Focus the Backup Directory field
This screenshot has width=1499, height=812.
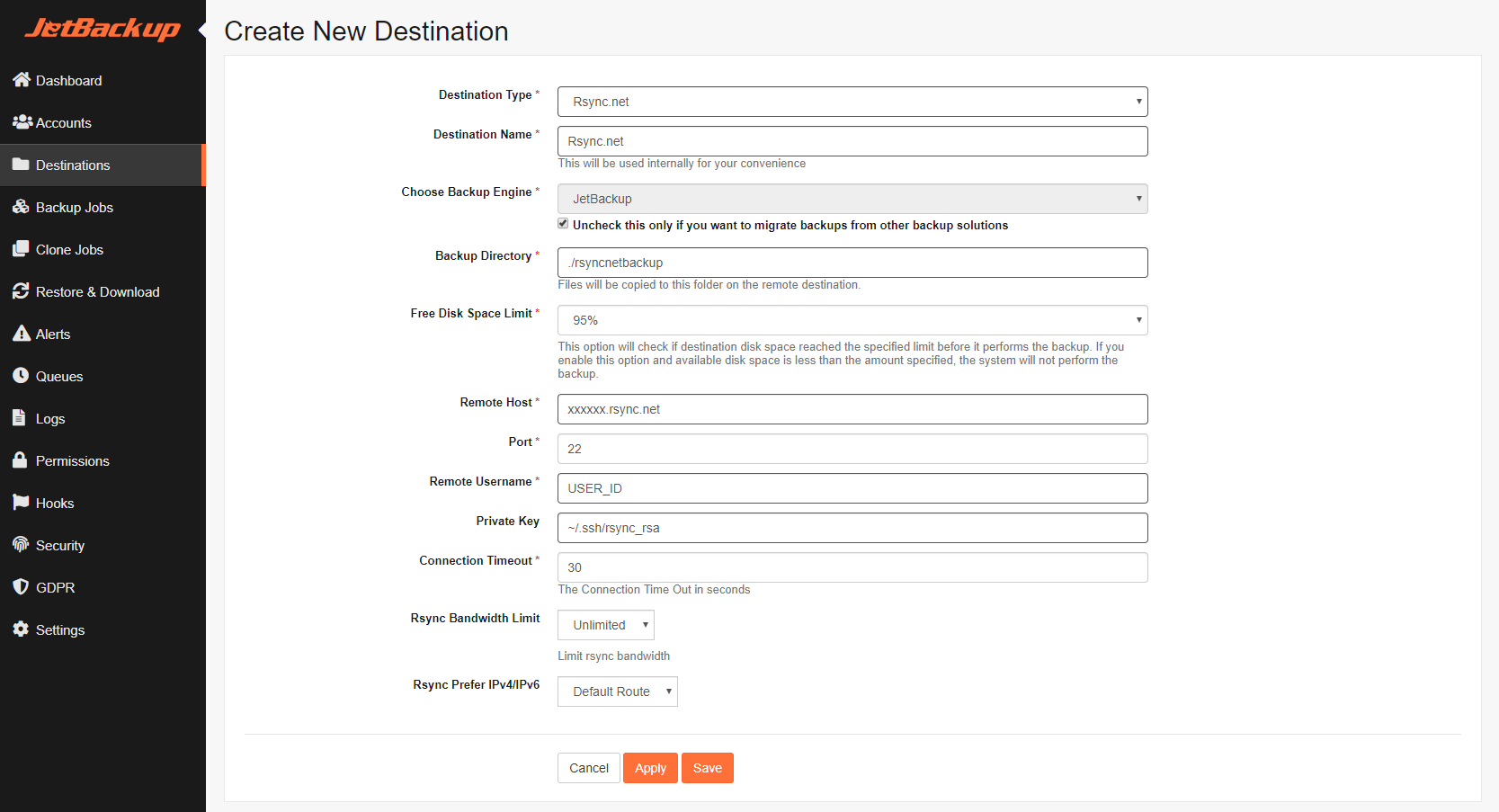click(852, 263)
